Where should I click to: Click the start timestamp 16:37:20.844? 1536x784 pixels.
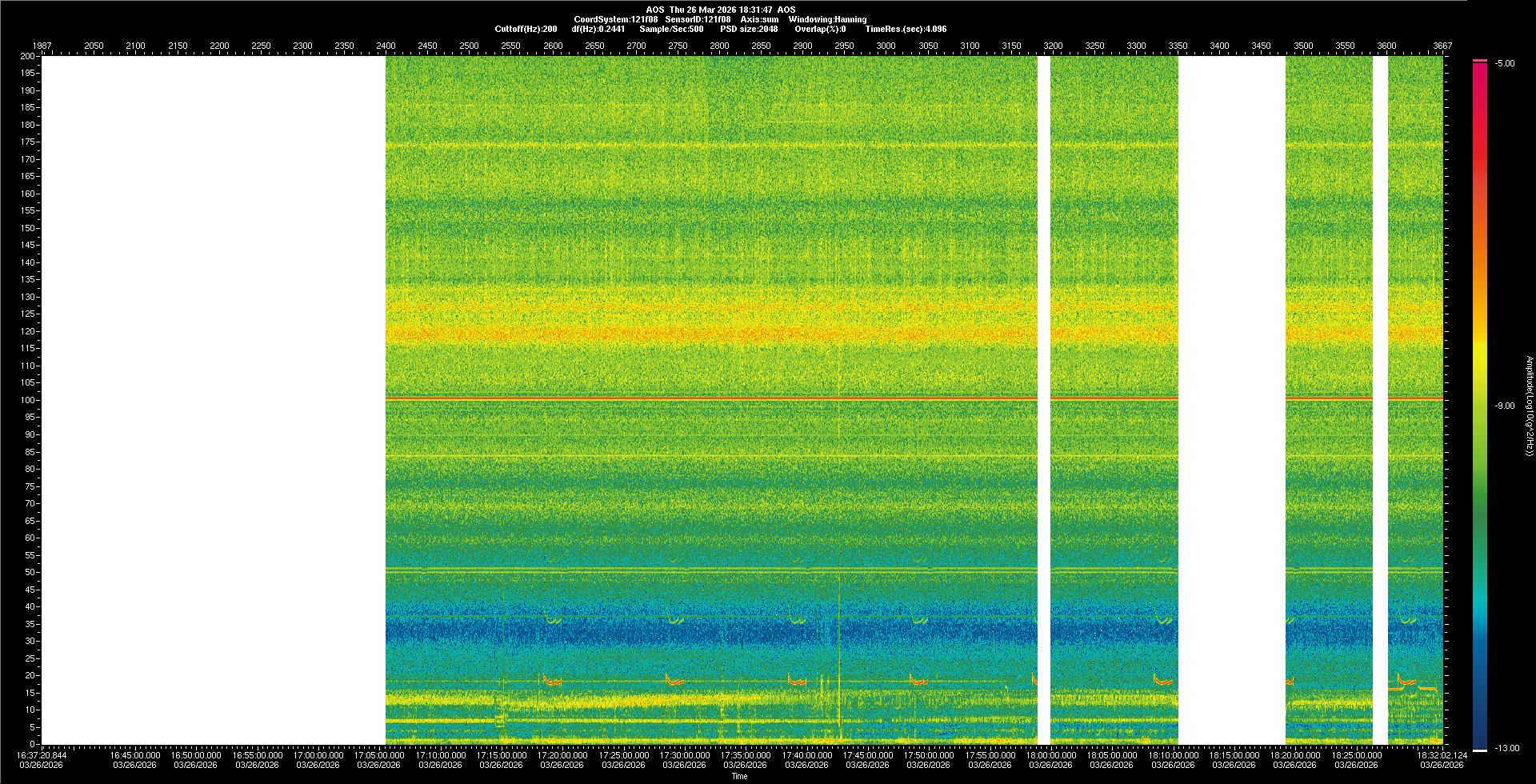click(42, 754)
